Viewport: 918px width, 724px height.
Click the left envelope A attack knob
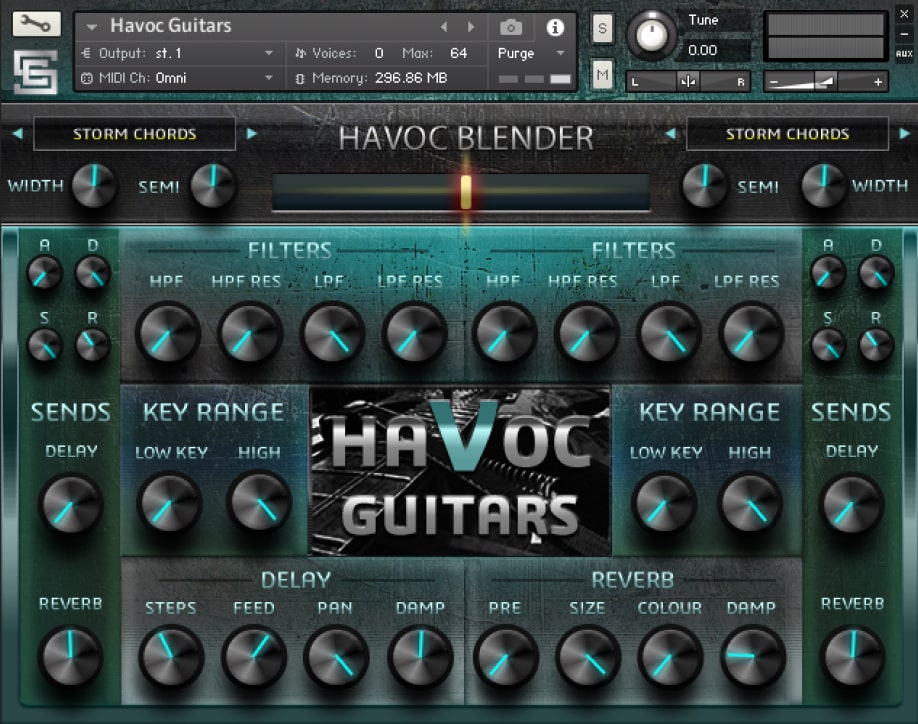click(x=44, y=273)
